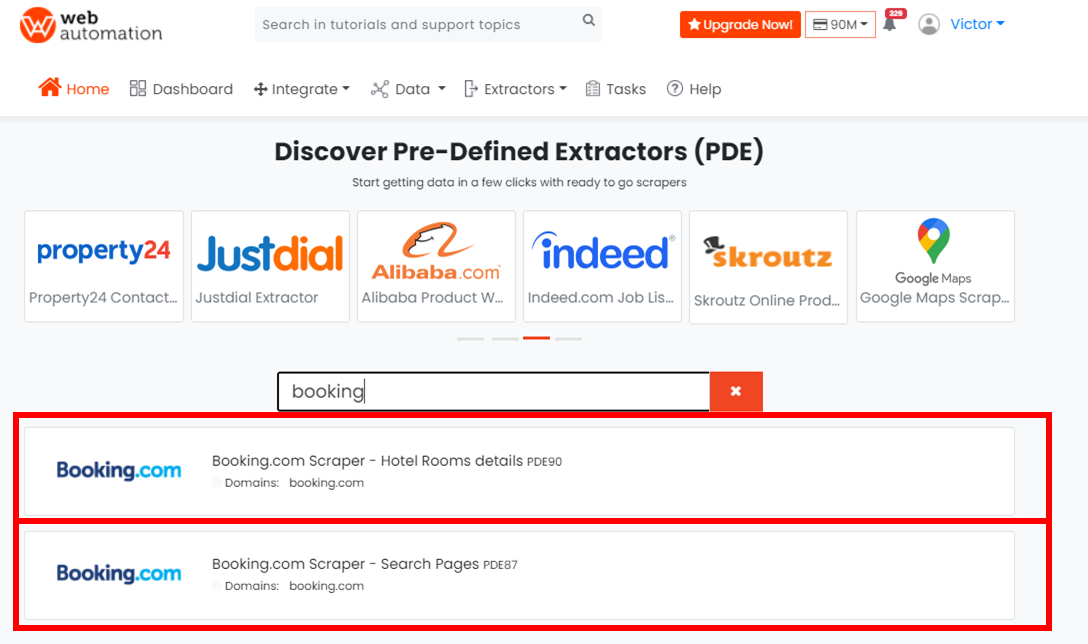
Task: Select the Google Maps Scraper card
Action: tap(935, 266)
